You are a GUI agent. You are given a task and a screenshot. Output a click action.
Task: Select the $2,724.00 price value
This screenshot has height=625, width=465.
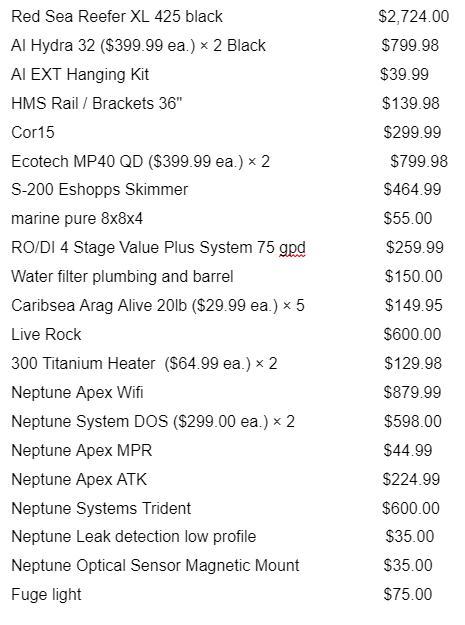point(414,17)
